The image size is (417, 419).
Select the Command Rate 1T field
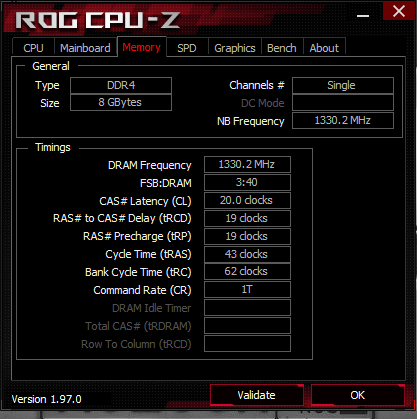[x=247, y=289]
